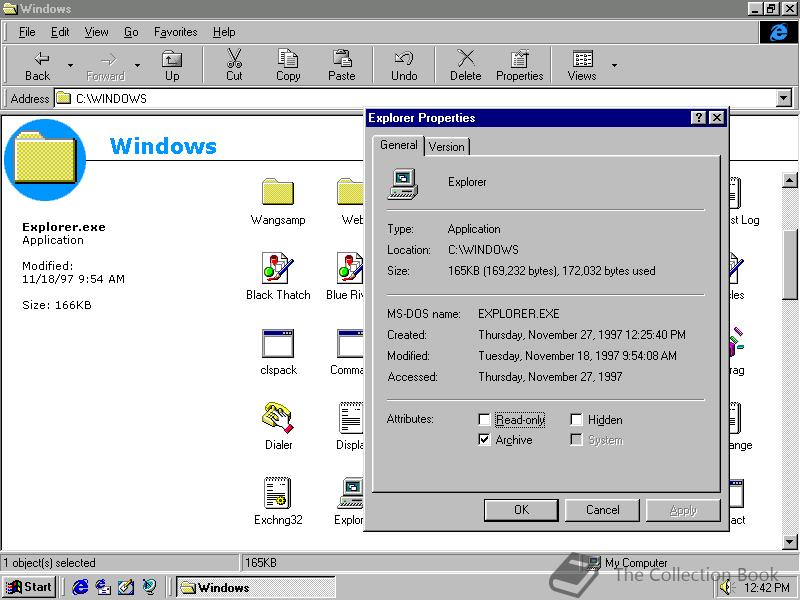This screenshot has width=800, height=600.
Task: Select the clspack program icon
Action: pos(278,352)
